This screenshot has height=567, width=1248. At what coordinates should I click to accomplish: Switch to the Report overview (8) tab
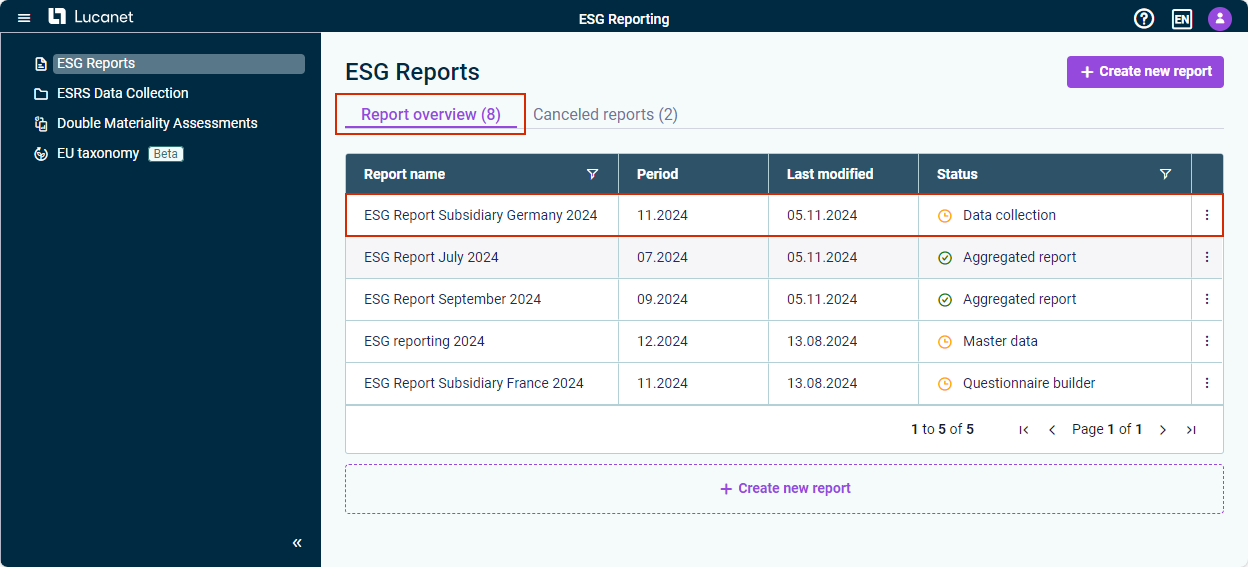coord(431,114)
